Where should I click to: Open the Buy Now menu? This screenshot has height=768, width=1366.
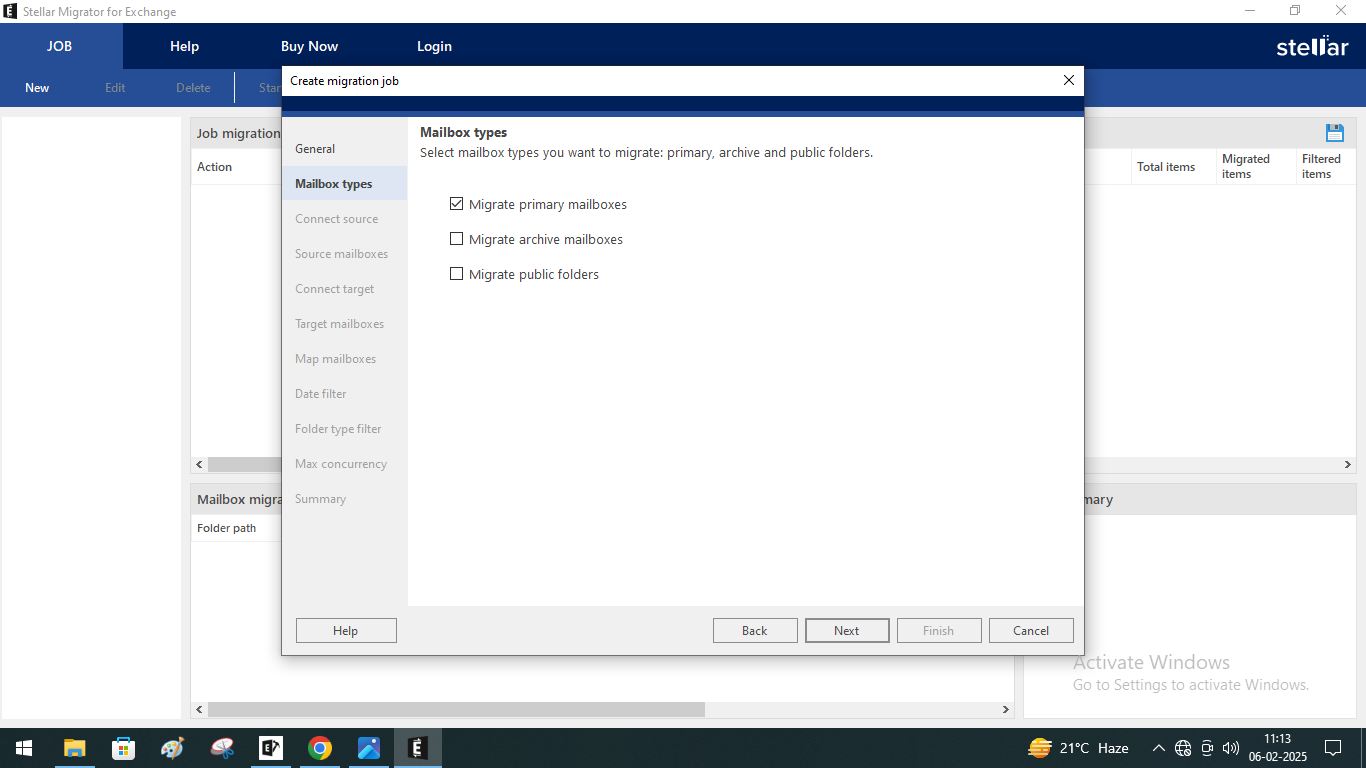(309, 46)
